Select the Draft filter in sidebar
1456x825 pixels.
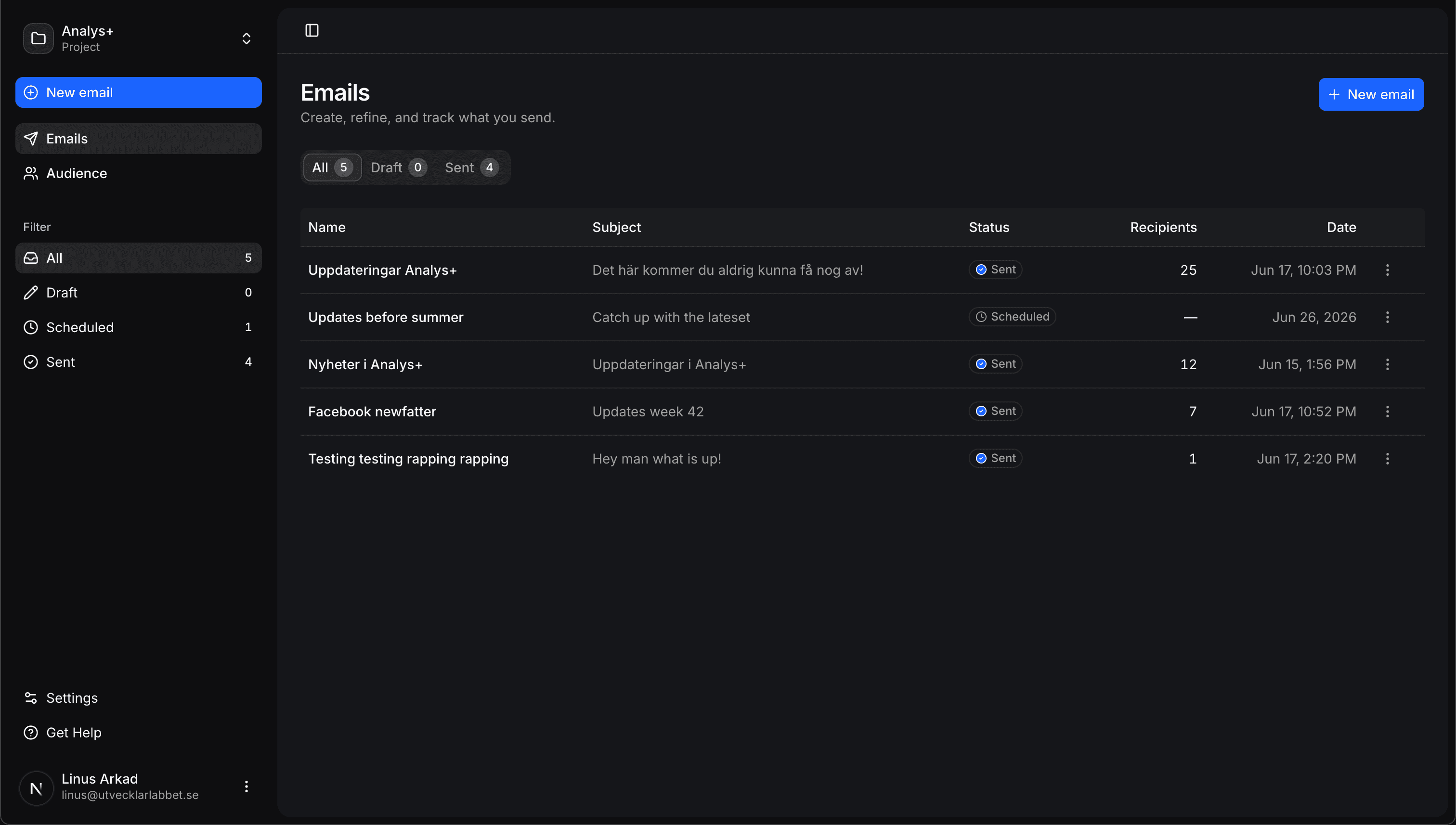click(x=138, y=292)
